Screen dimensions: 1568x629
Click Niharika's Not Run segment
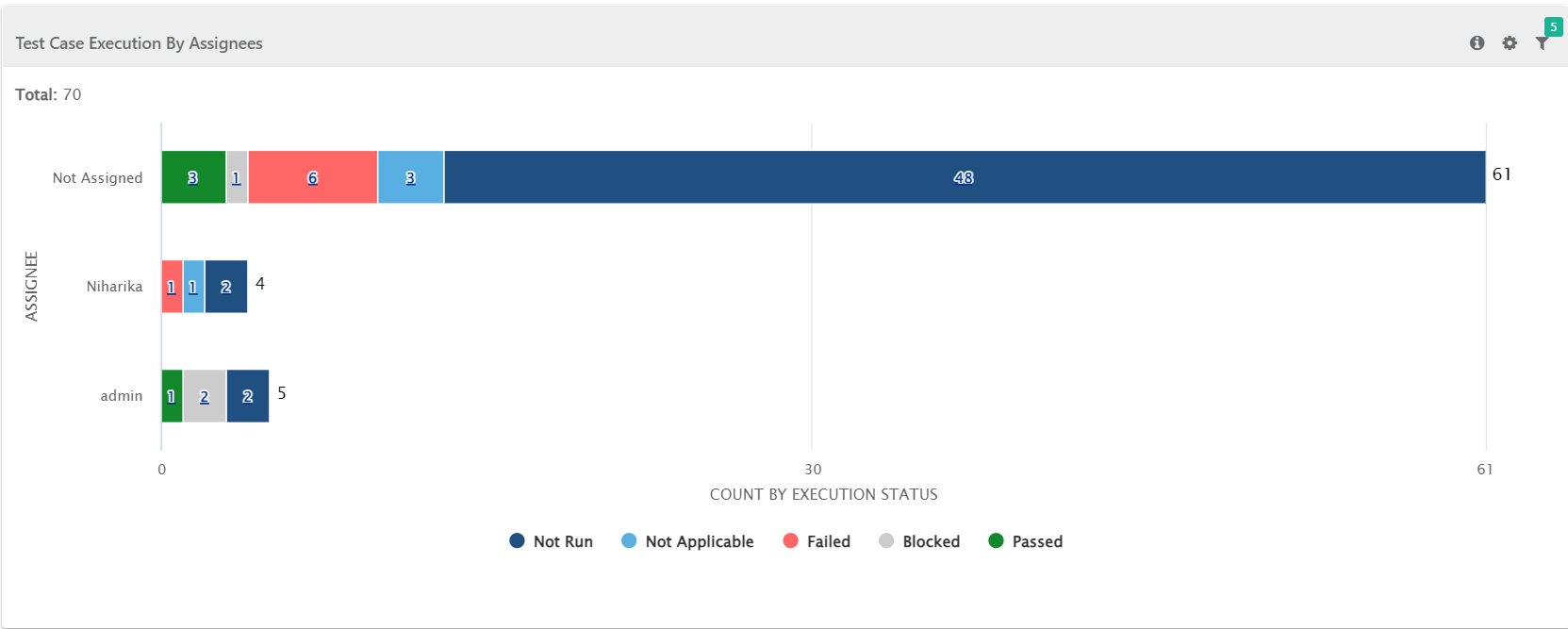(x=226, y=287)
